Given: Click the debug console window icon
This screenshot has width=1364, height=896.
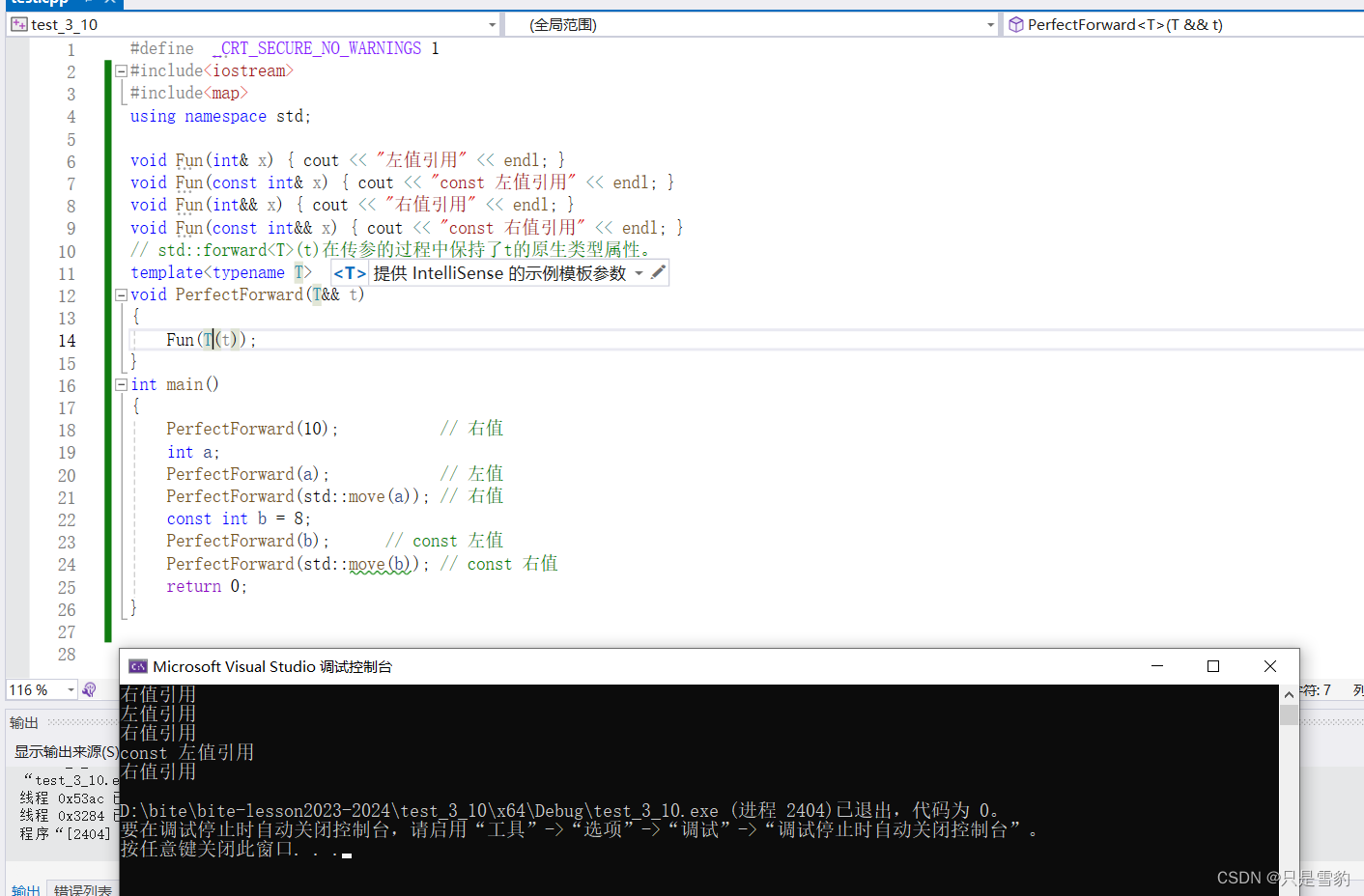Looking at the screenshot, I should (x=138, y=666).
